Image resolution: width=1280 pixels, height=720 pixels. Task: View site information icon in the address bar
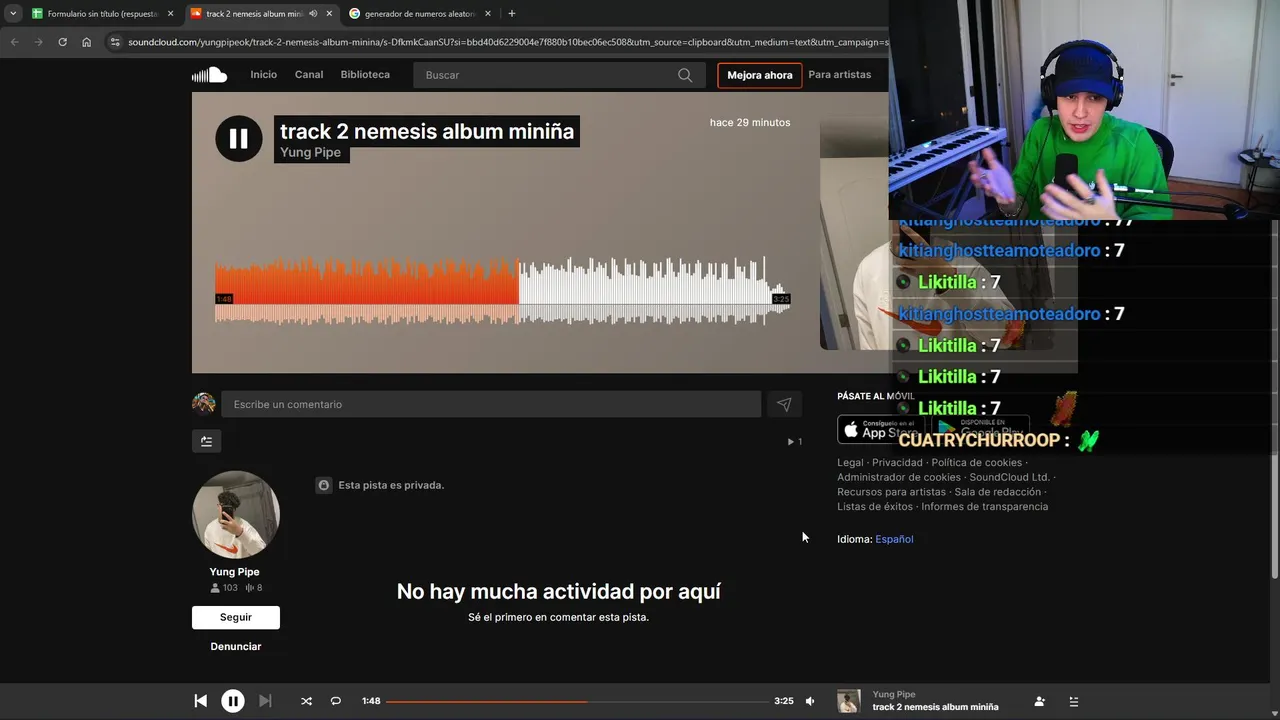tap(115, 42)
